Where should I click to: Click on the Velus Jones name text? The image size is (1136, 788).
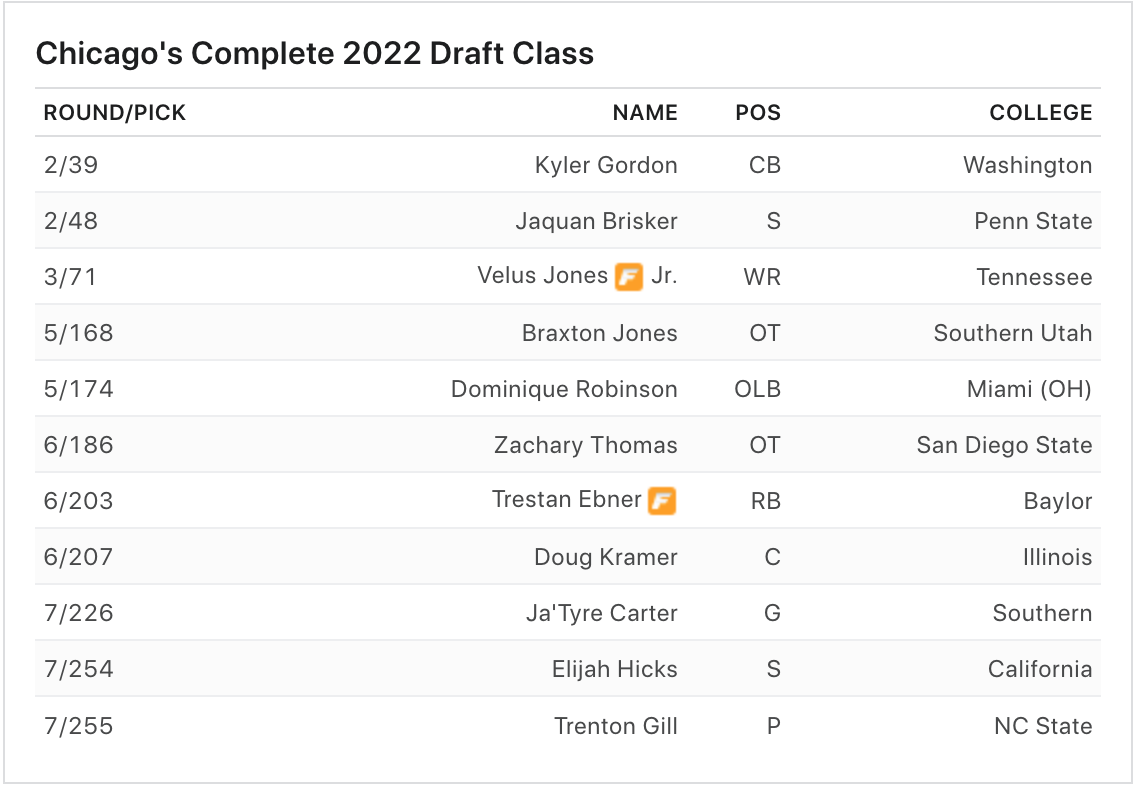point(543,276)
